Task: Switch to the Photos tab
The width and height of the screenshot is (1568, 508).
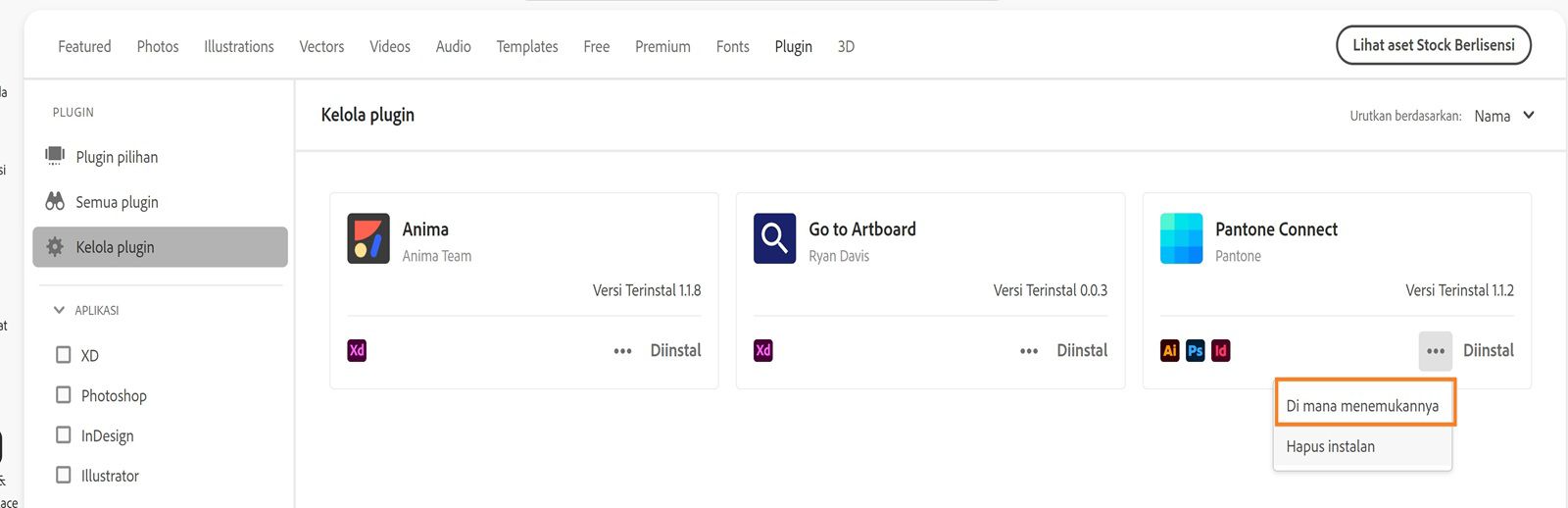Action: click(158, 46)
